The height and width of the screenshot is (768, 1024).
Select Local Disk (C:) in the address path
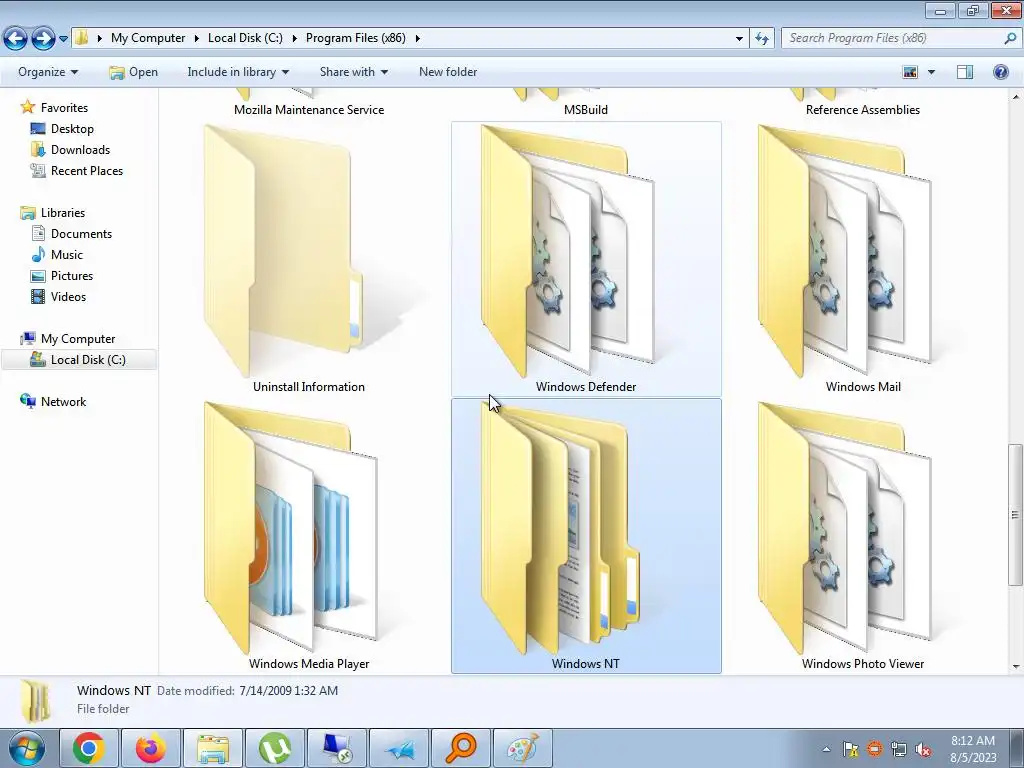245,38
